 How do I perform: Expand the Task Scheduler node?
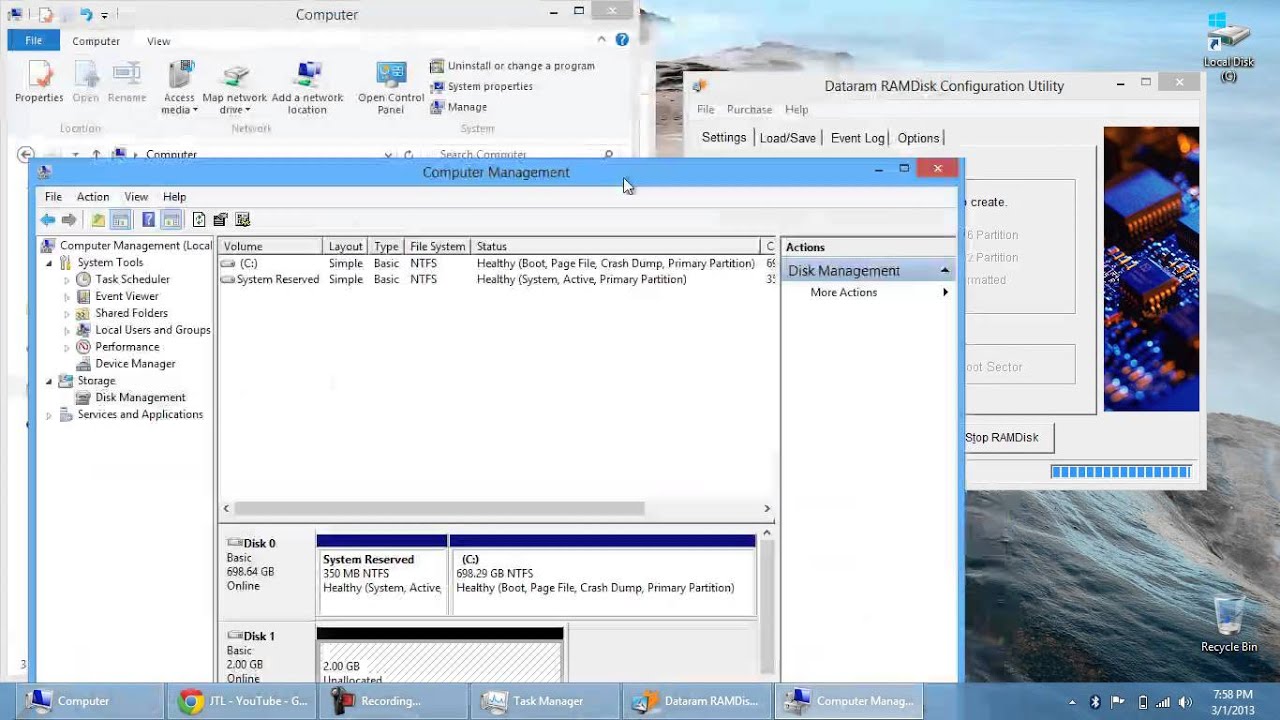point(67,280)
